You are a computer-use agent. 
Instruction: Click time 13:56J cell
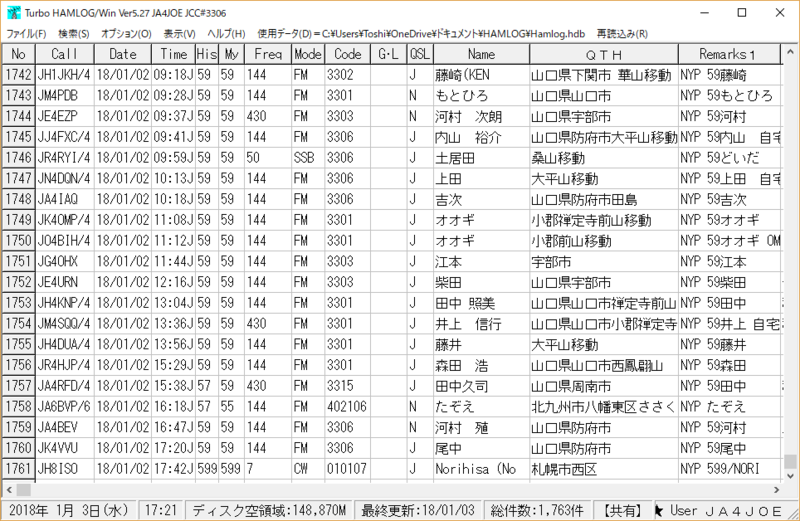173,344
